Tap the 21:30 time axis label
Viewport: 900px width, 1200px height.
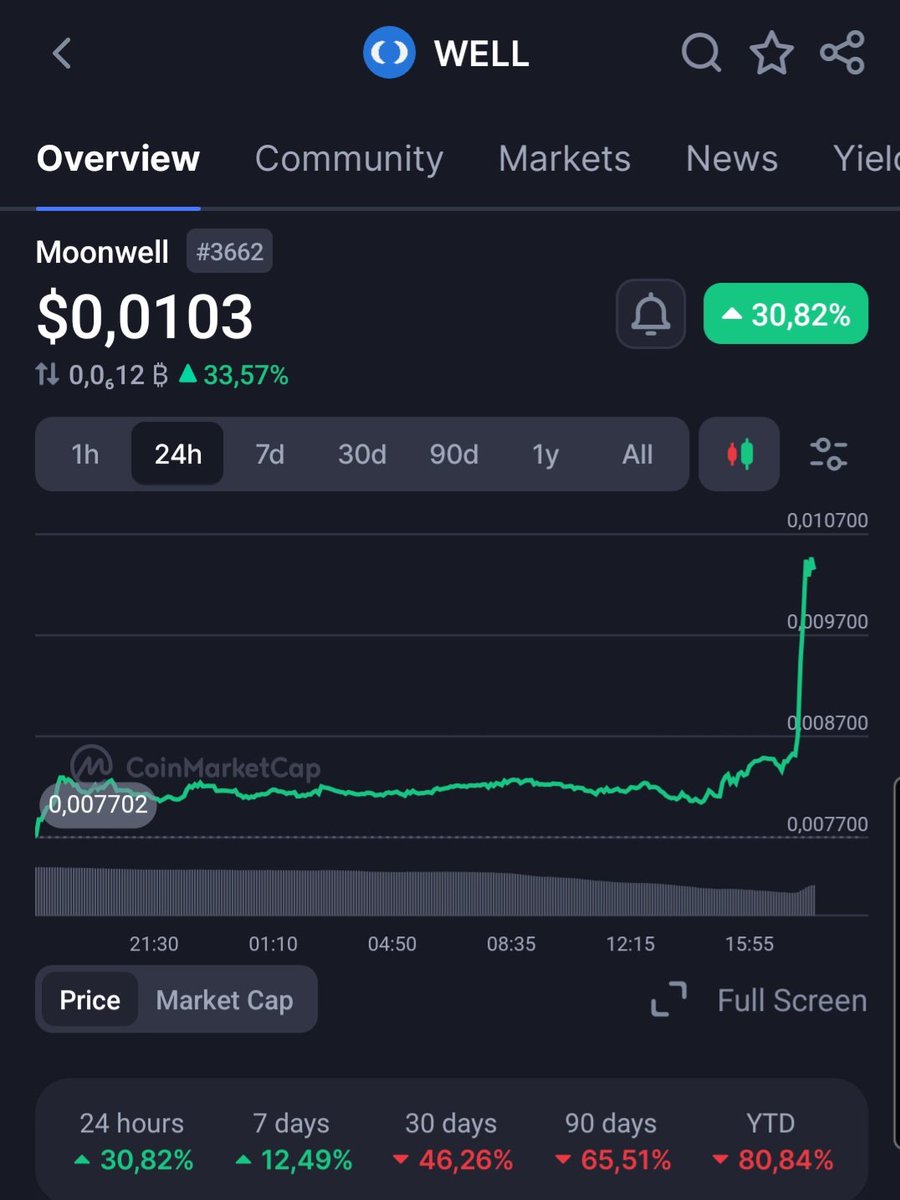point(154,944)
